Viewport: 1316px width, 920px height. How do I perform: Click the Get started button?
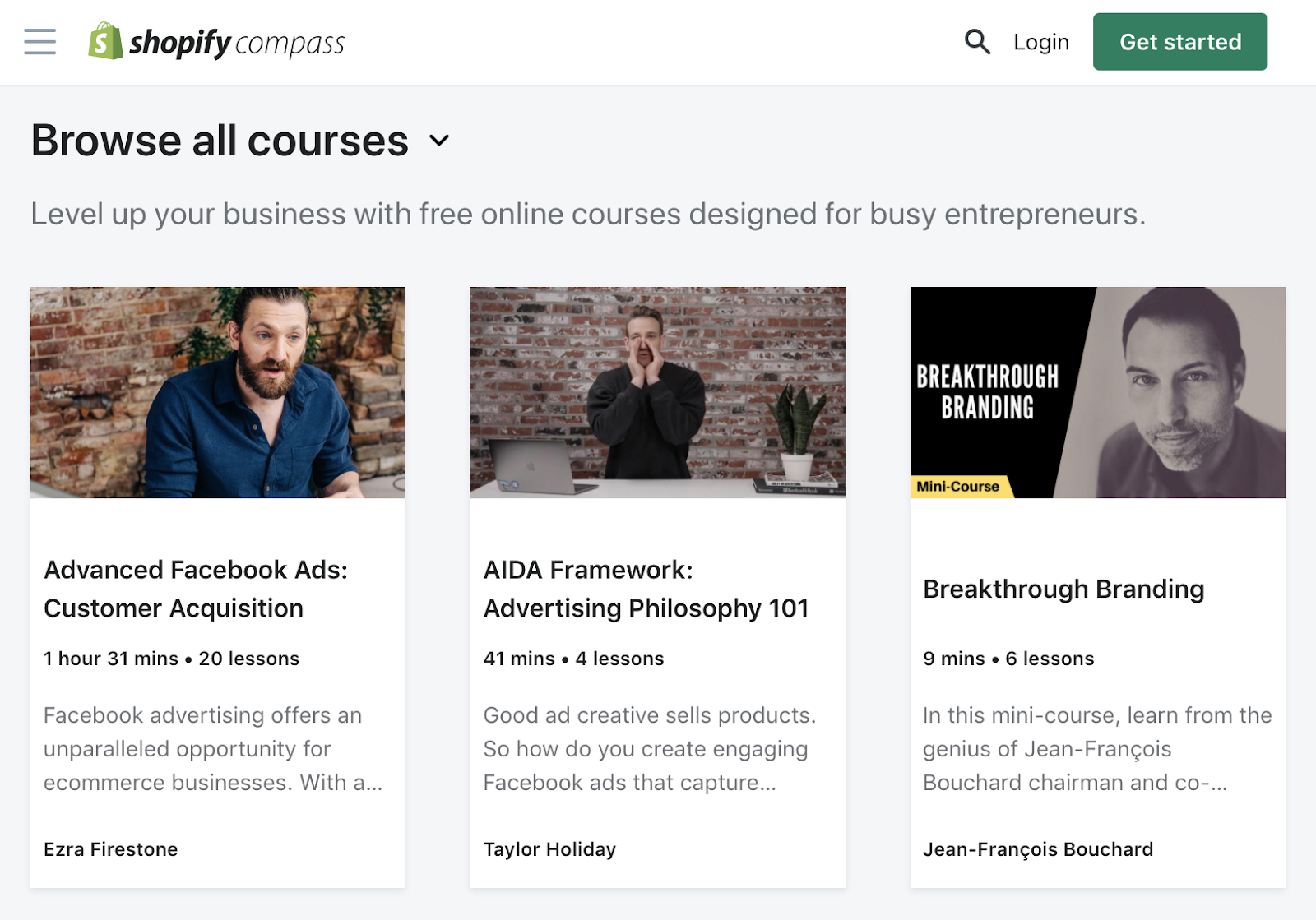pyautogui.click(x=1180, y=42)
